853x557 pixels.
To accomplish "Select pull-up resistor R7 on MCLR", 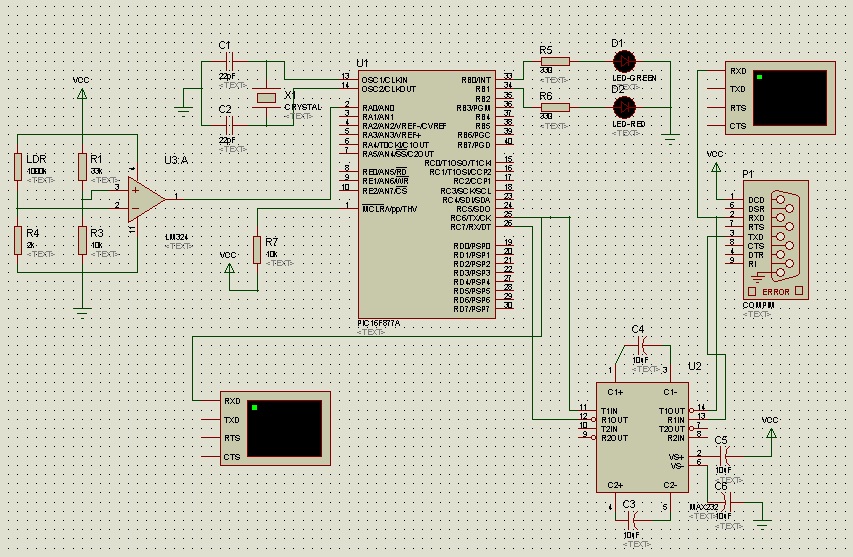I will point(258,249).
